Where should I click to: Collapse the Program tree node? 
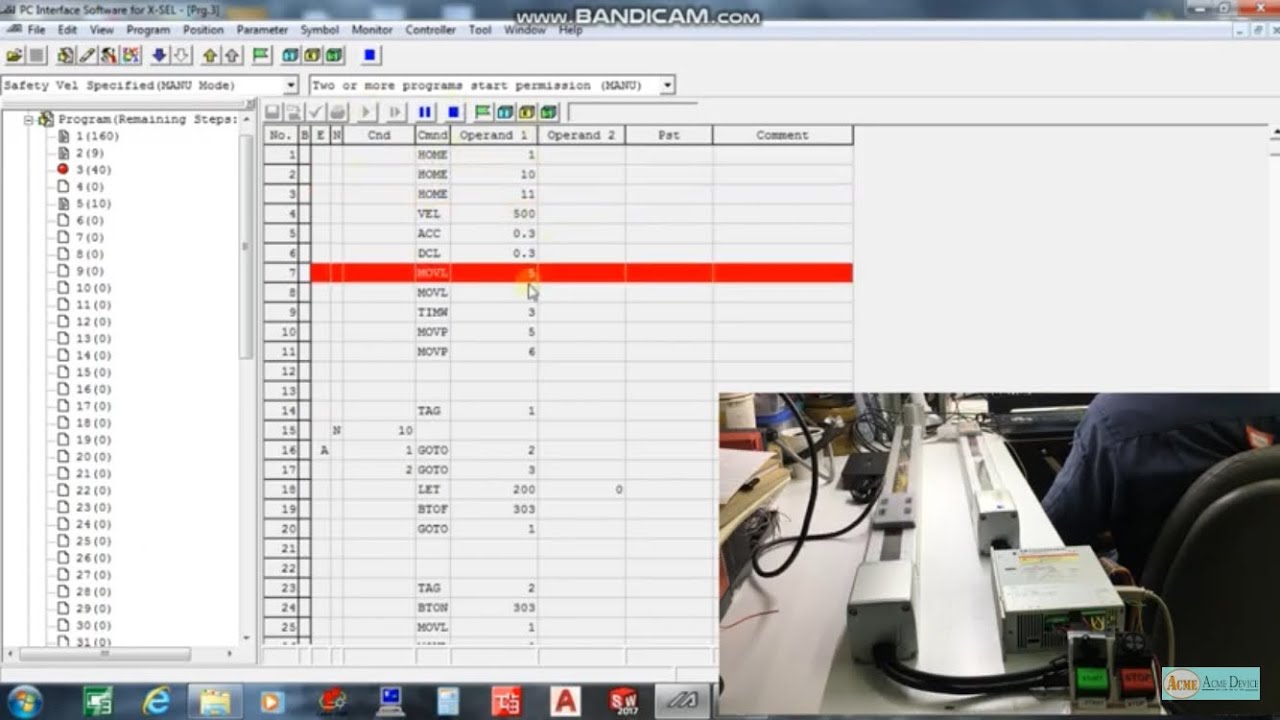29,119
